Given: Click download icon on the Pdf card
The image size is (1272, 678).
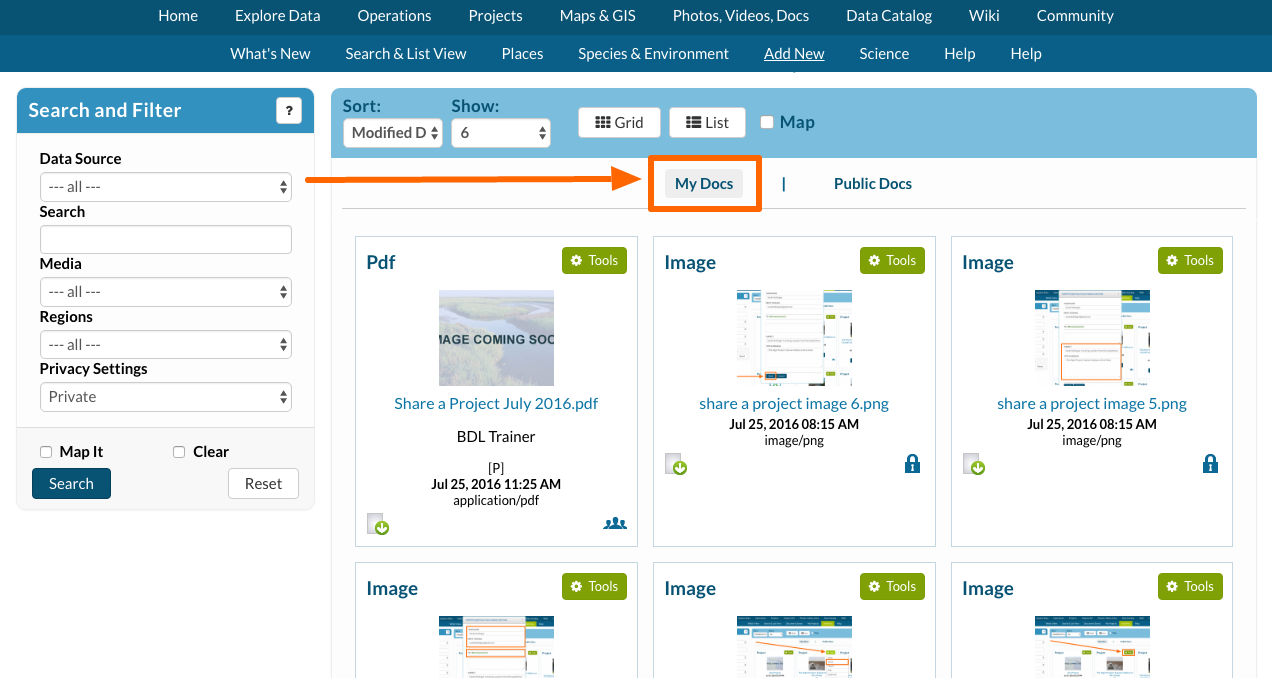Looking at the screenshot, I should (377, 523).
